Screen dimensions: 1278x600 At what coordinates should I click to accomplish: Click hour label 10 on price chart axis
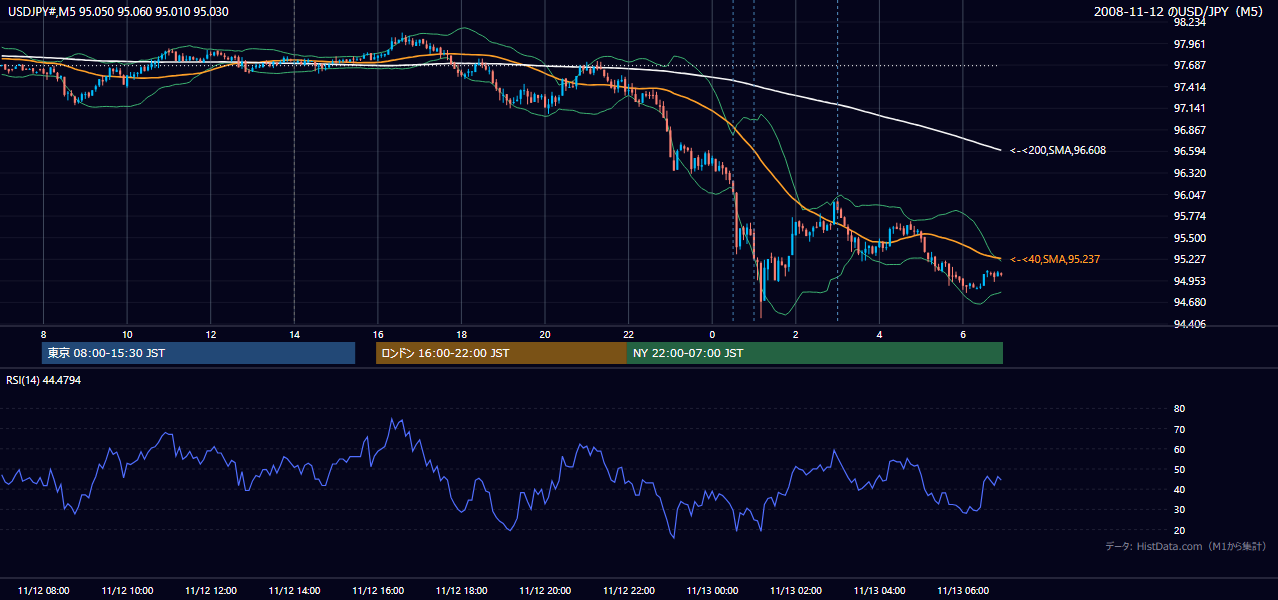point(127,333)
